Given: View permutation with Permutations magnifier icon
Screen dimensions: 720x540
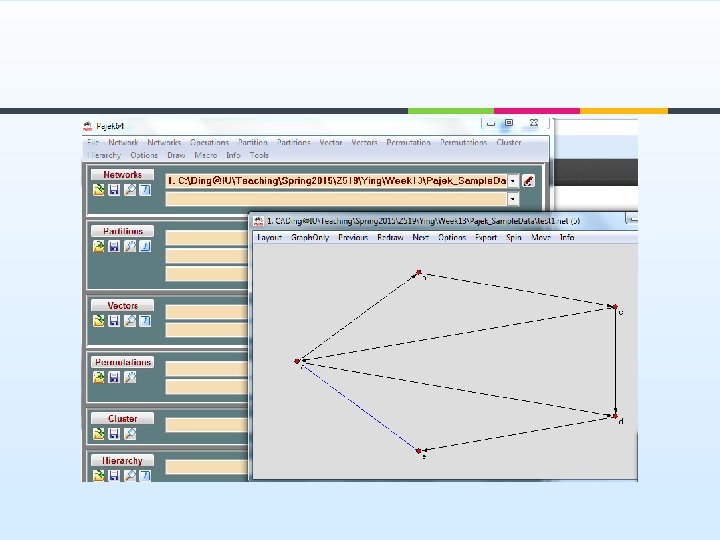Looking at the screenshot, I should coord(130,377).
